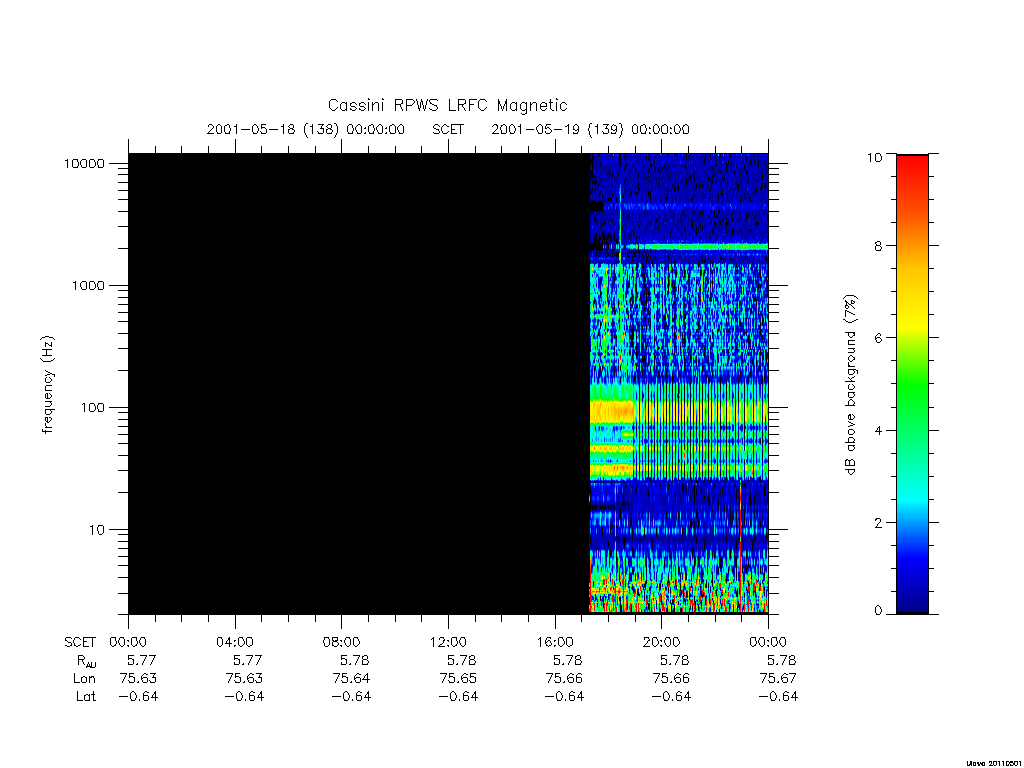
Task: Click the 'dB above background (7%)' label
Action: [x=850, y=385]
